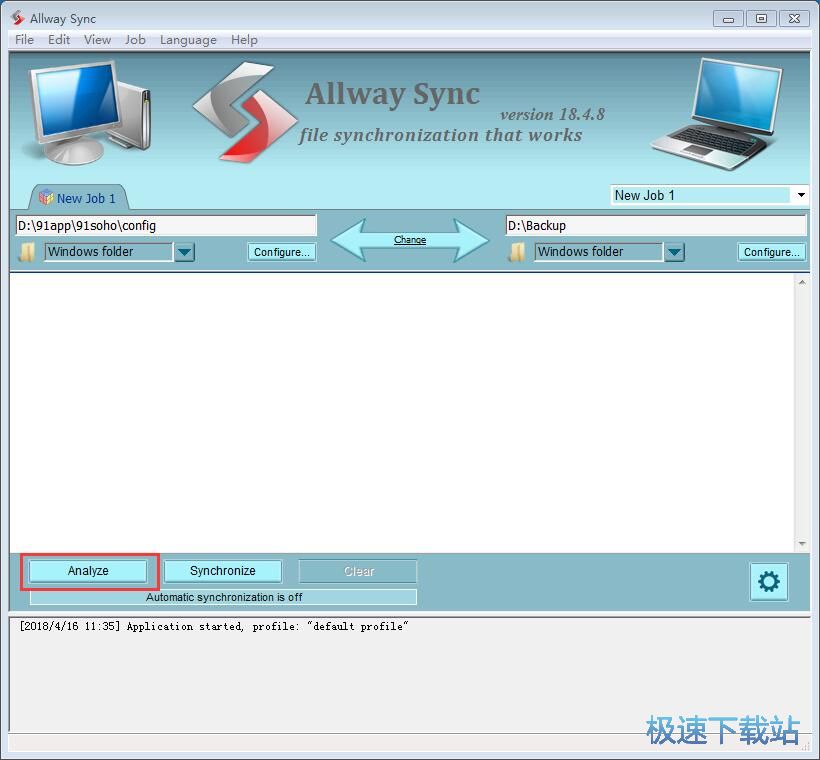Click the left Configure... button
The height and width of the screenshot is (760, 820).
tap(282, 252)
